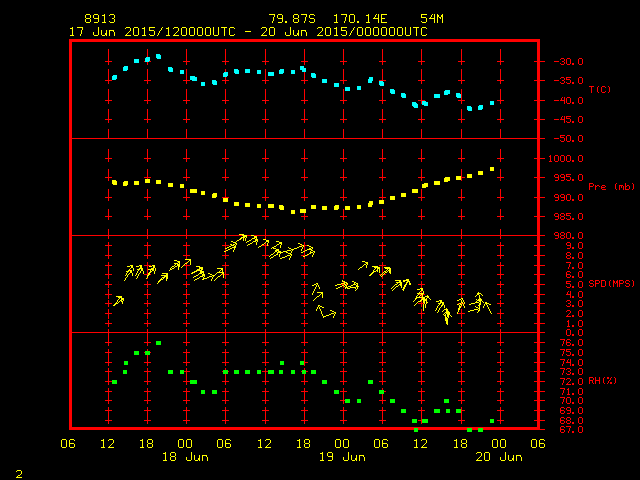Click the number 2 below the chart

tap(19, 474)
